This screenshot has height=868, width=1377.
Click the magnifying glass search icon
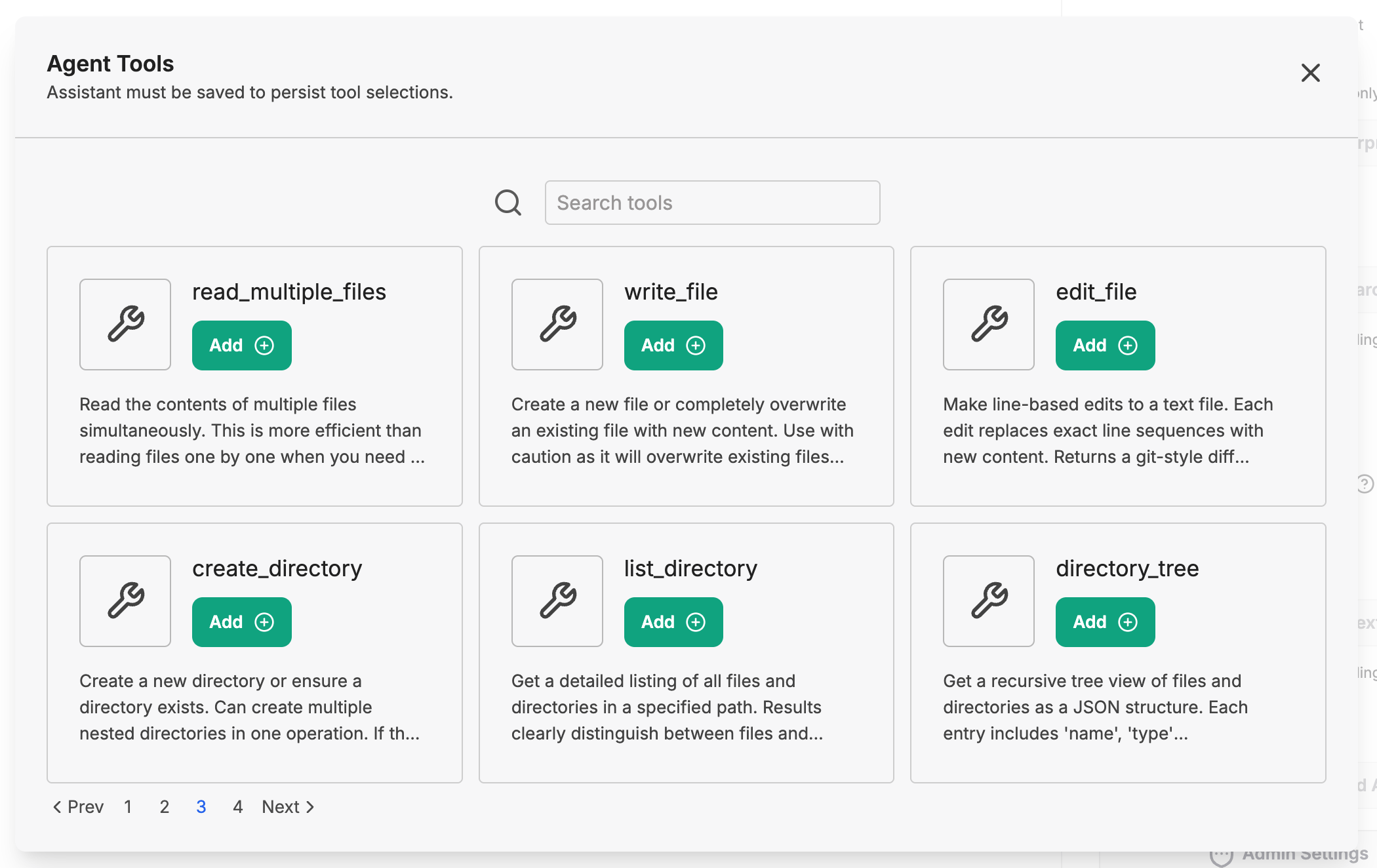tap(508, 203)
